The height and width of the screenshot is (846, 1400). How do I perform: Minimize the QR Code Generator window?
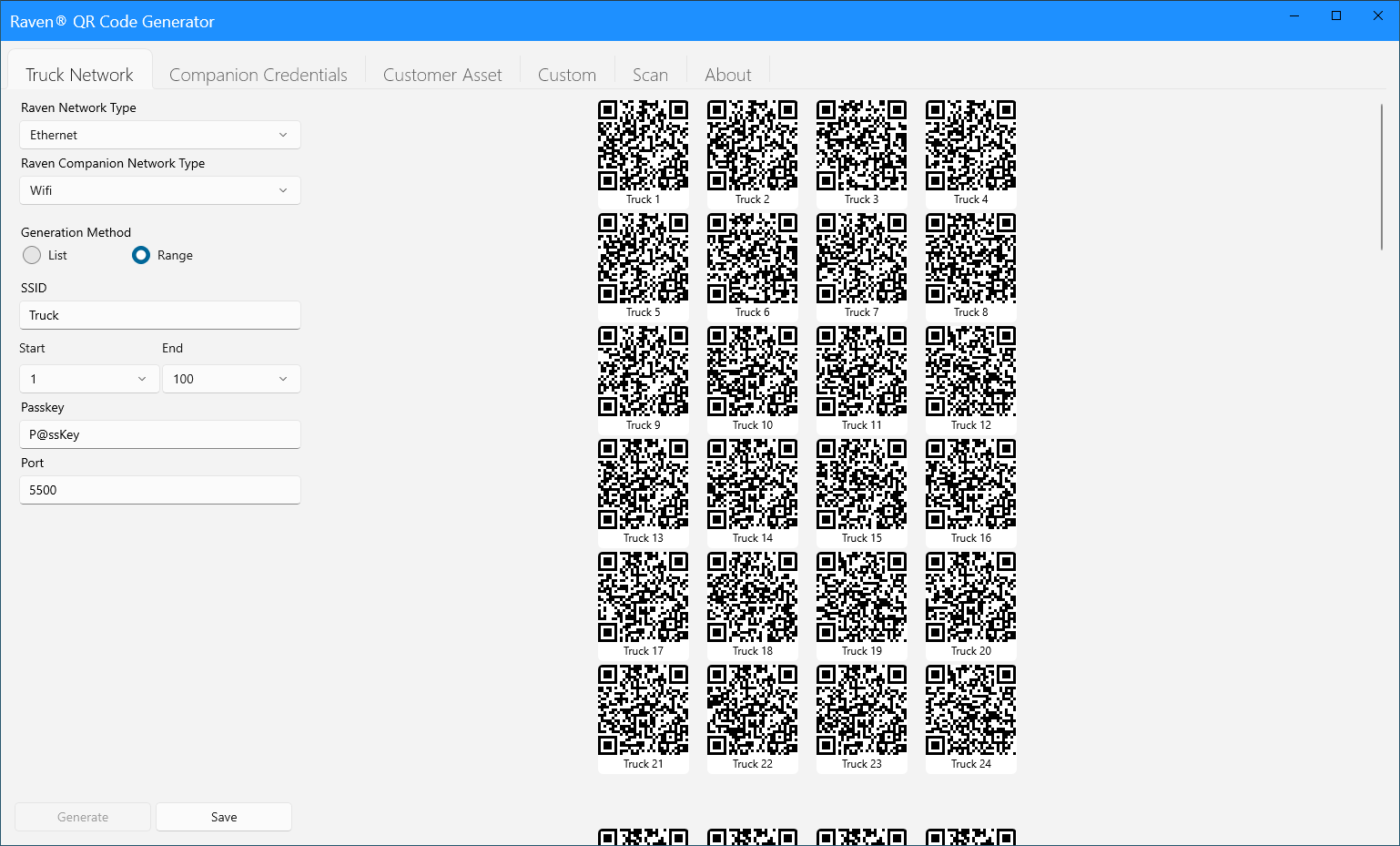[x=1295, y=15]
